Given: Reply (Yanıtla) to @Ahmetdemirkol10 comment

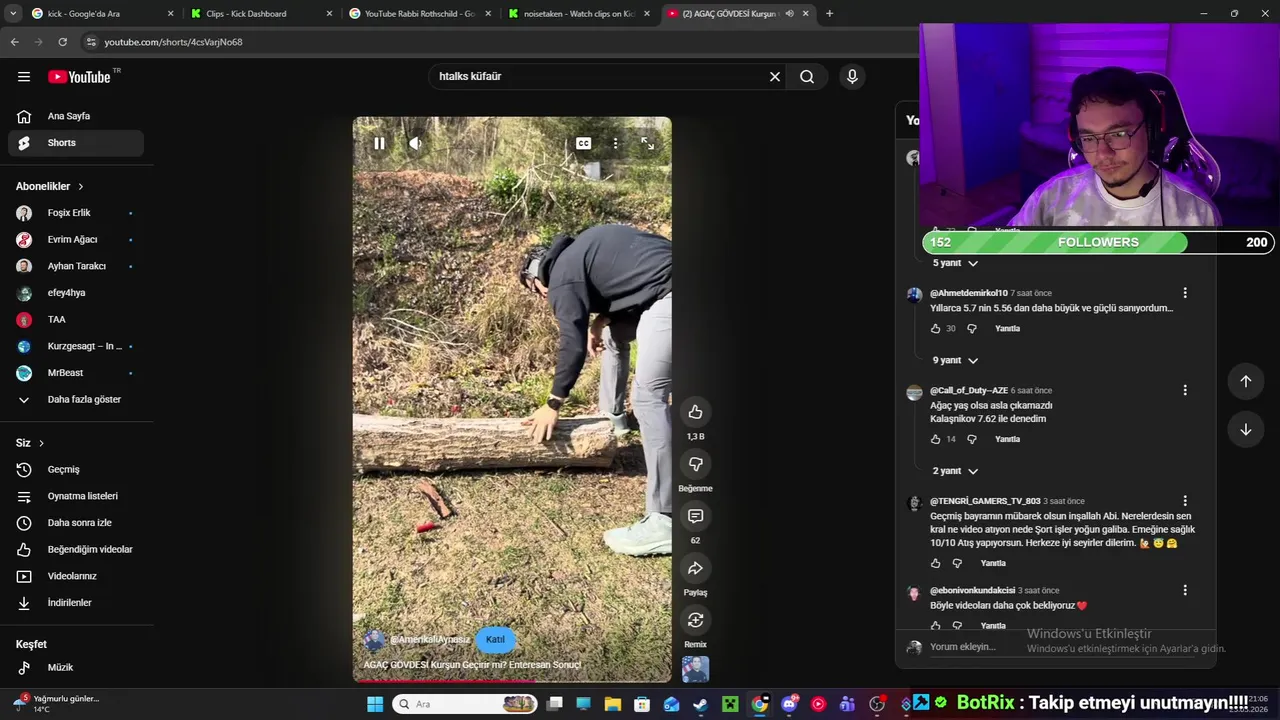Looking at the screenshot, I should click(1007, 329).
